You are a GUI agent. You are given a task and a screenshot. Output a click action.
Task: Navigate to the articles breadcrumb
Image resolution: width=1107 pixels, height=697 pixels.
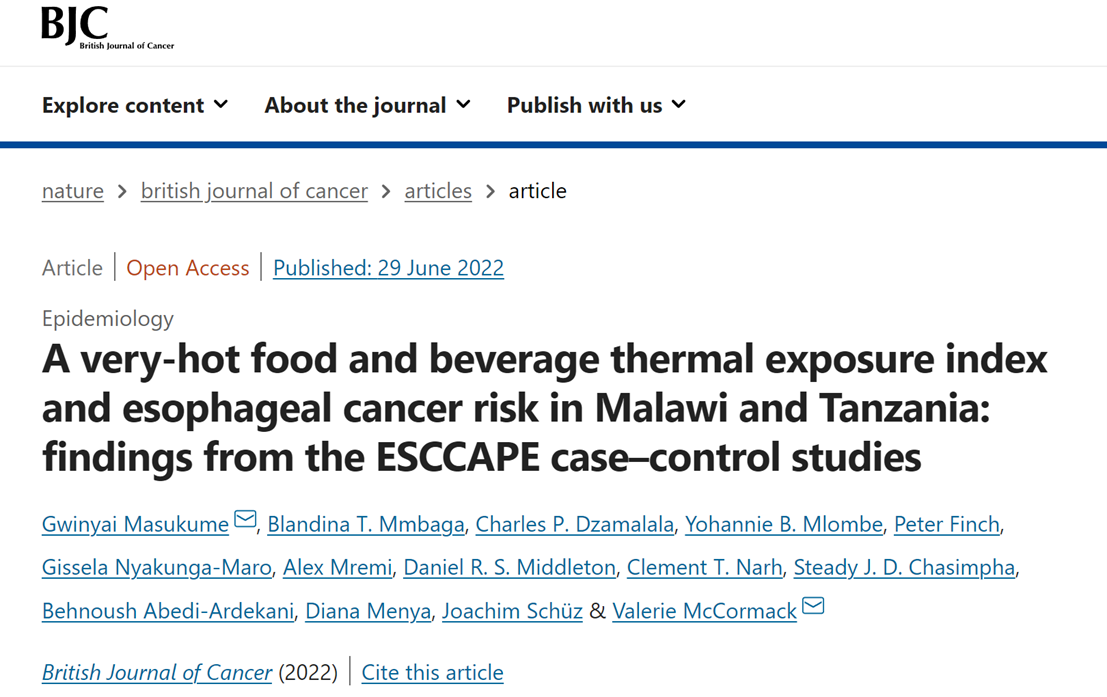tap(438, 191)
